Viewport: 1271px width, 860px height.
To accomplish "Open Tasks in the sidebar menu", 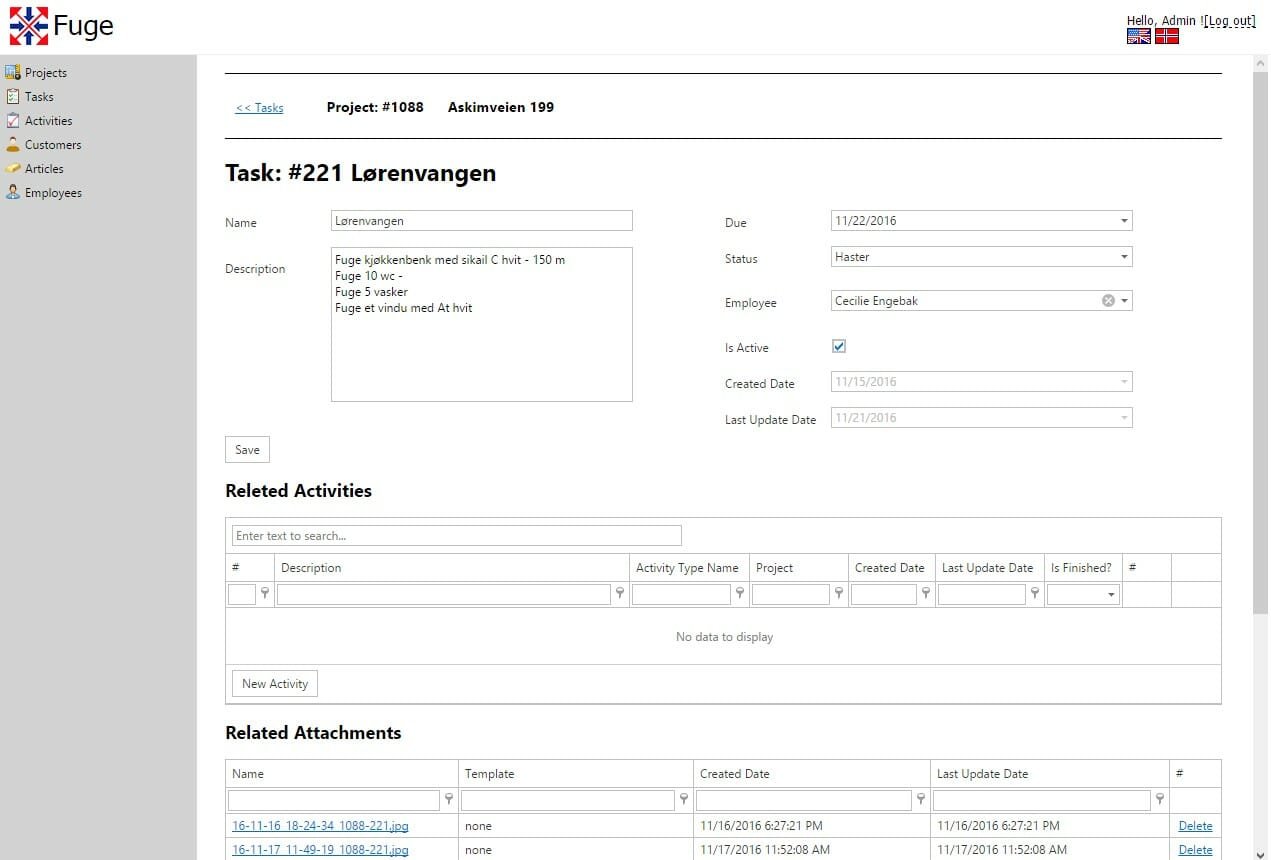I will (39, 97).
